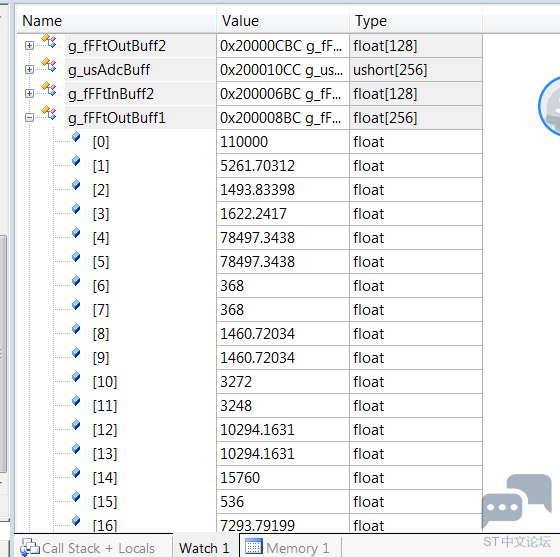Switch to Call Stack + Locals tab
The image size is (560, 557).
coord(88,548)
